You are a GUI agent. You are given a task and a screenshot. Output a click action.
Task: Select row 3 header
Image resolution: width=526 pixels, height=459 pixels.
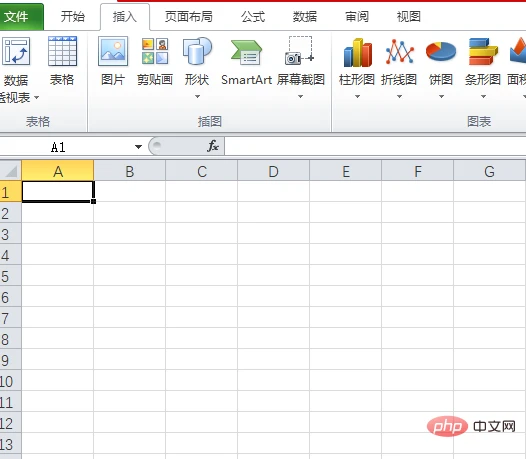10,234
